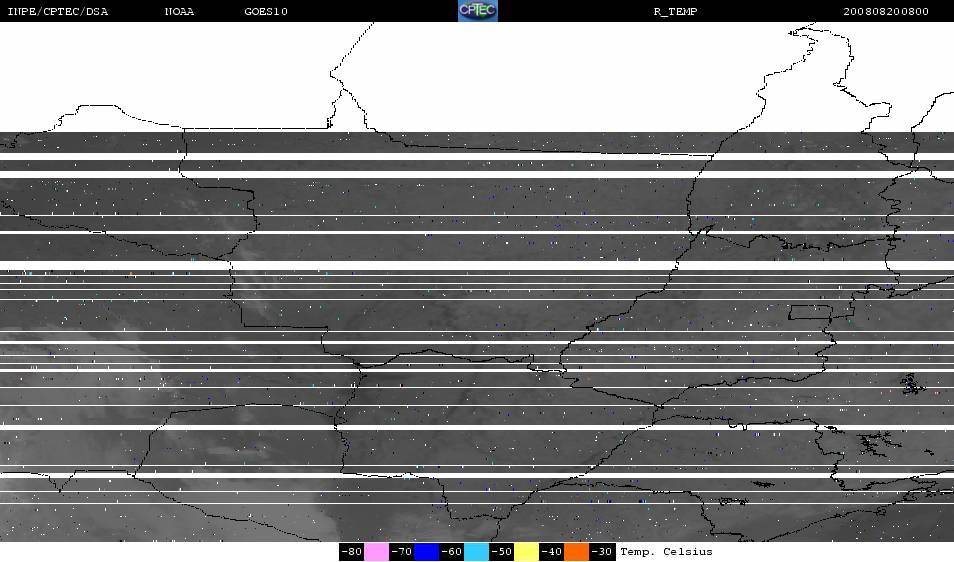Click the dark blue legend swatch
The height and width of the screenshot is (562, 954).
pos(427,552)
